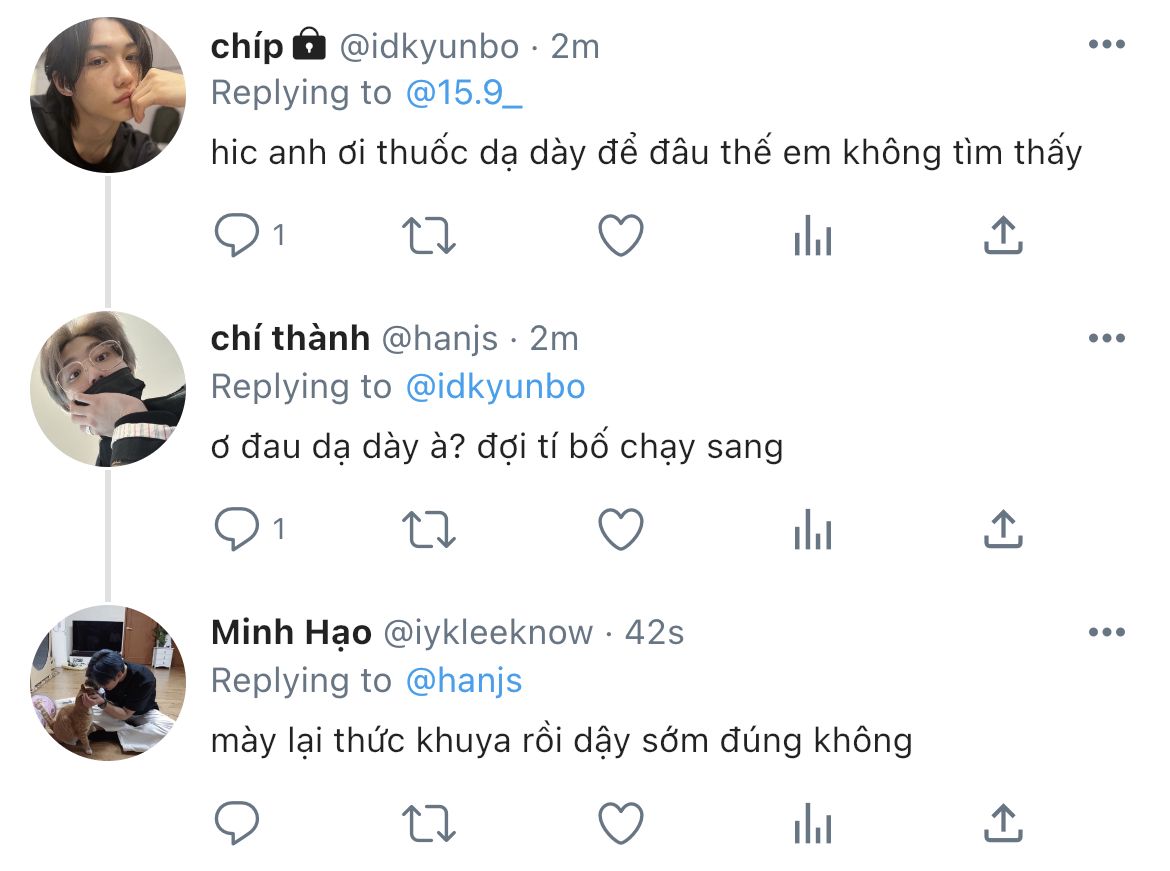1170x871 pixels.
Task: View analytics for chíp's tweet
Action: point(812,238)
